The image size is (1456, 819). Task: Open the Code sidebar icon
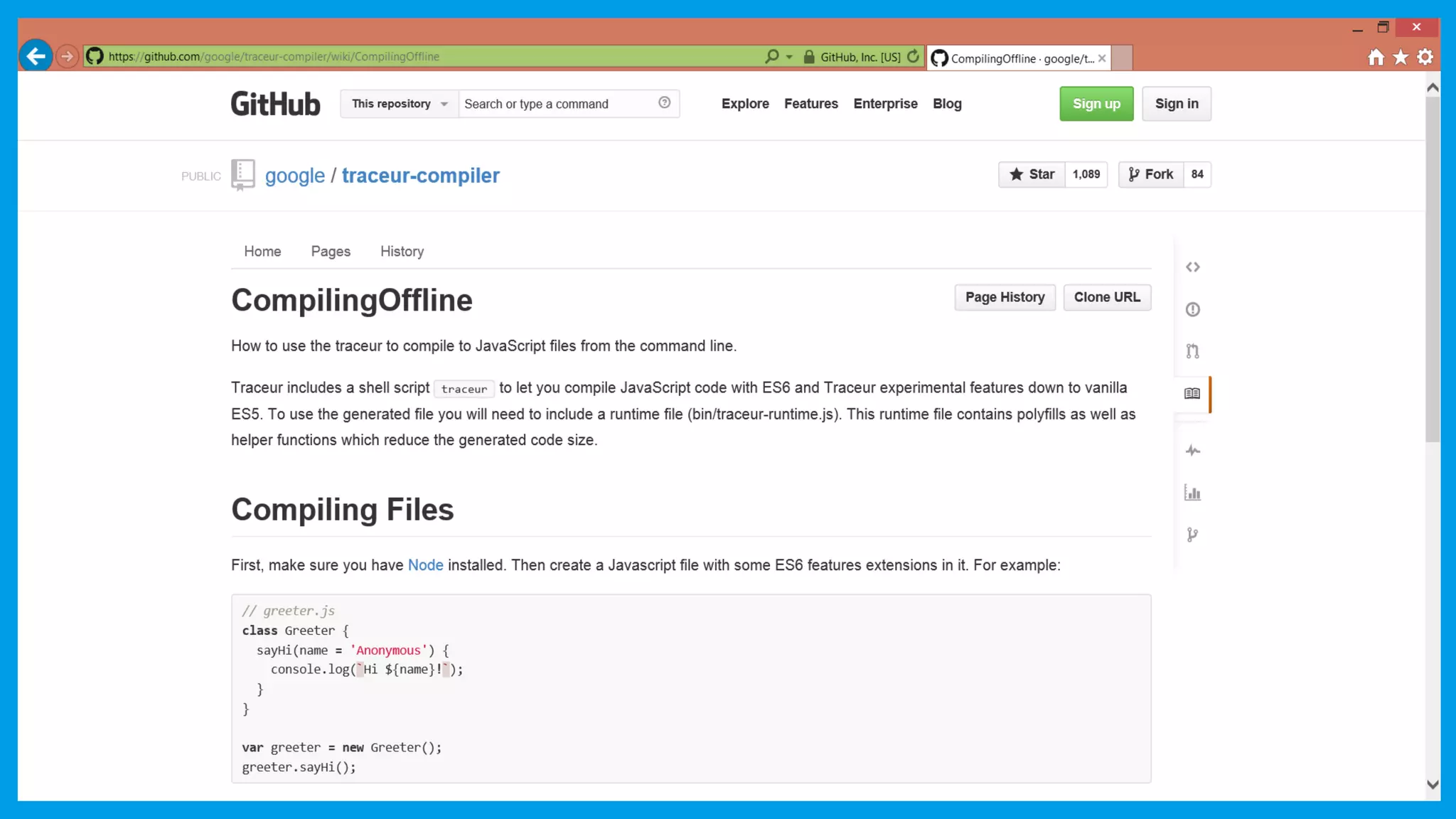coord(1192,267)
